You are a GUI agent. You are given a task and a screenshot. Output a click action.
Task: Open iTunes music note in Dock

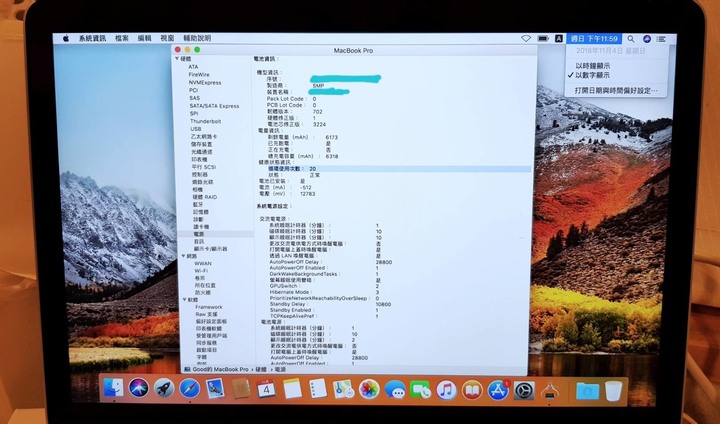[x=446, y=390]
